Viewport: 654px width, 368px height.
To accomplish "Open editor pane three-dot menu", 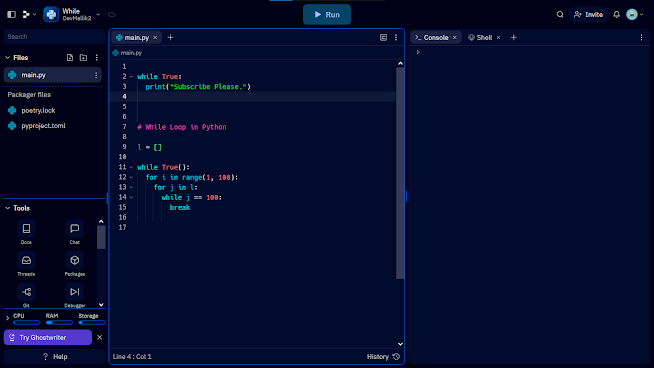I will tap(396, 38).
